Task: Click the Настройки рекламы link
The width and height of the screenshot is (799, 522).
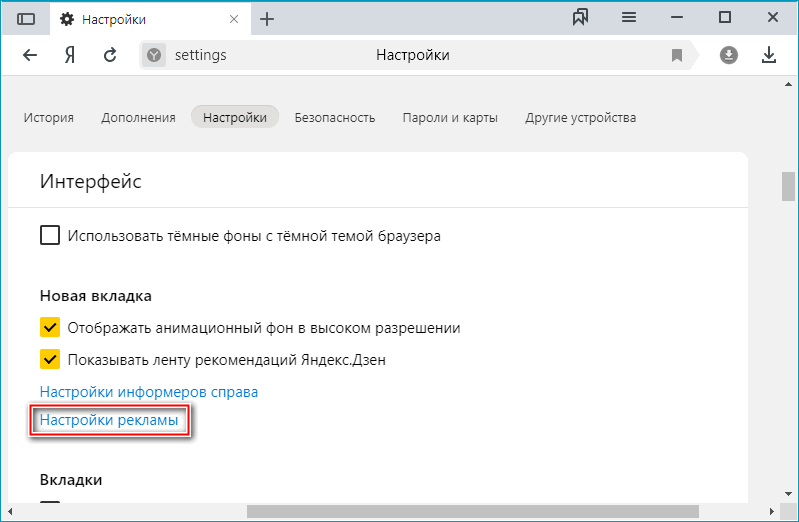Action: pyautogui.click(x=109, y=421)
